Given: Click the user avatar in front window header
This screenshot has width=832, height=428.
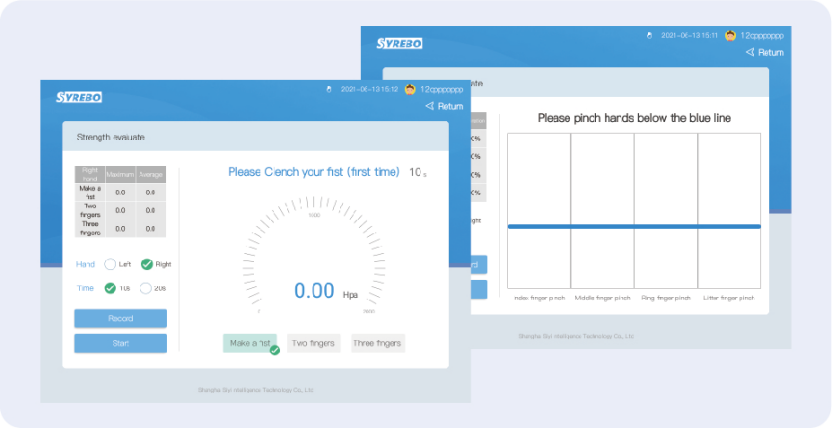Looking at the screenshot, I should tap(410, 89).
